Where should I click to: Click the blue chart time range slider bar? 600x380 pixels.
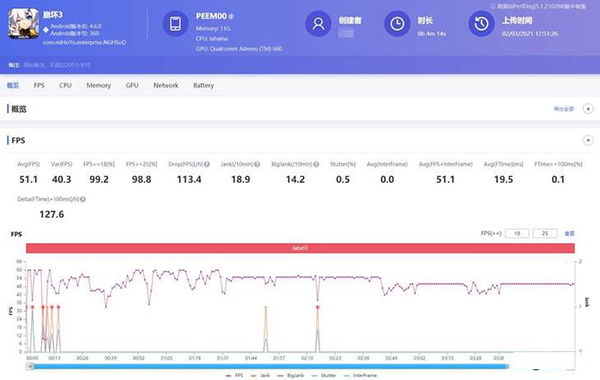pos(270,367)
